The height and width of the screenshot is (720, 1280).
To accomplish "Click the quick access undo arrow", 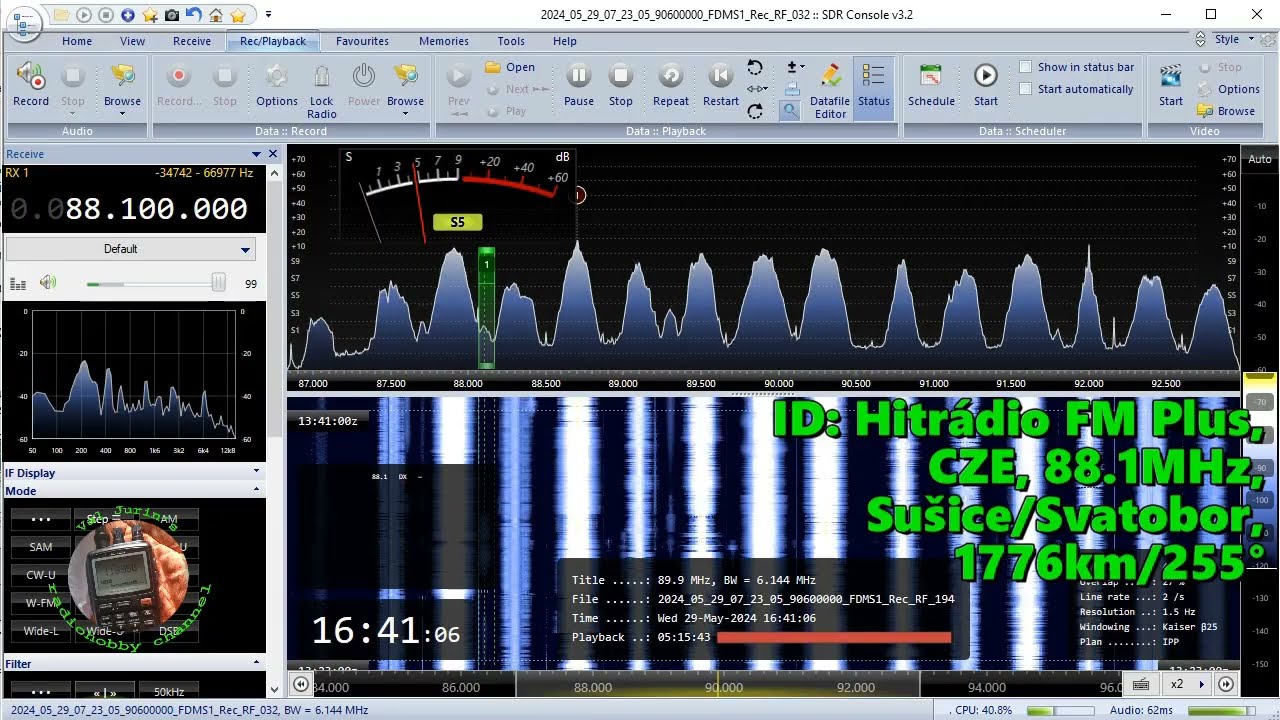I will pyautogui.click(x=194, y=15).
